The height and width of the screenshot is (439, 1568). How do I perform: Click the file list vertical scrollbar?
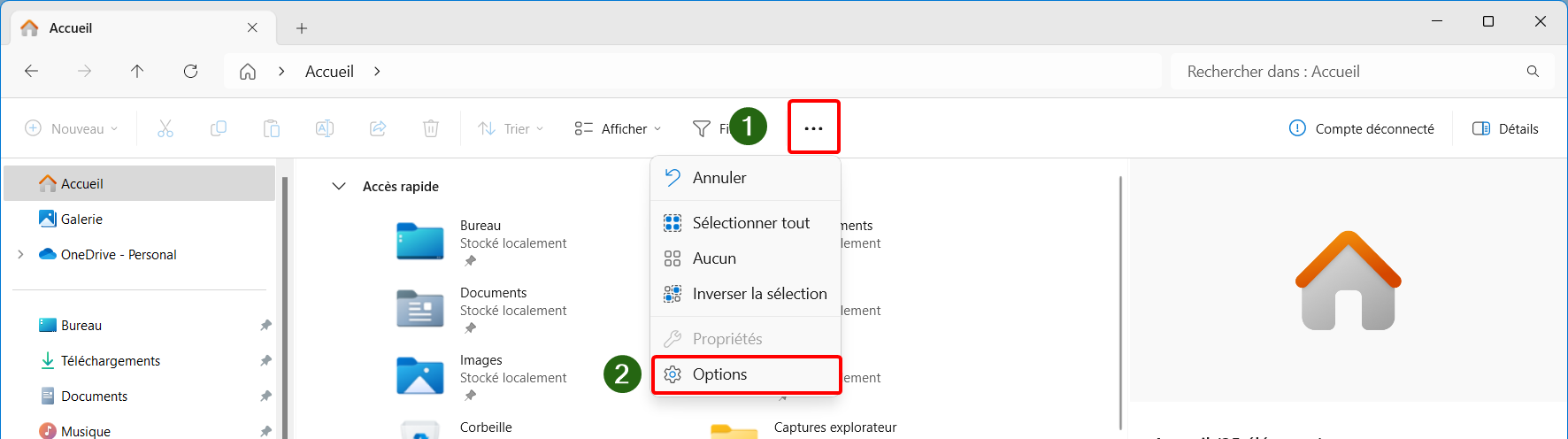[1120, 301]
